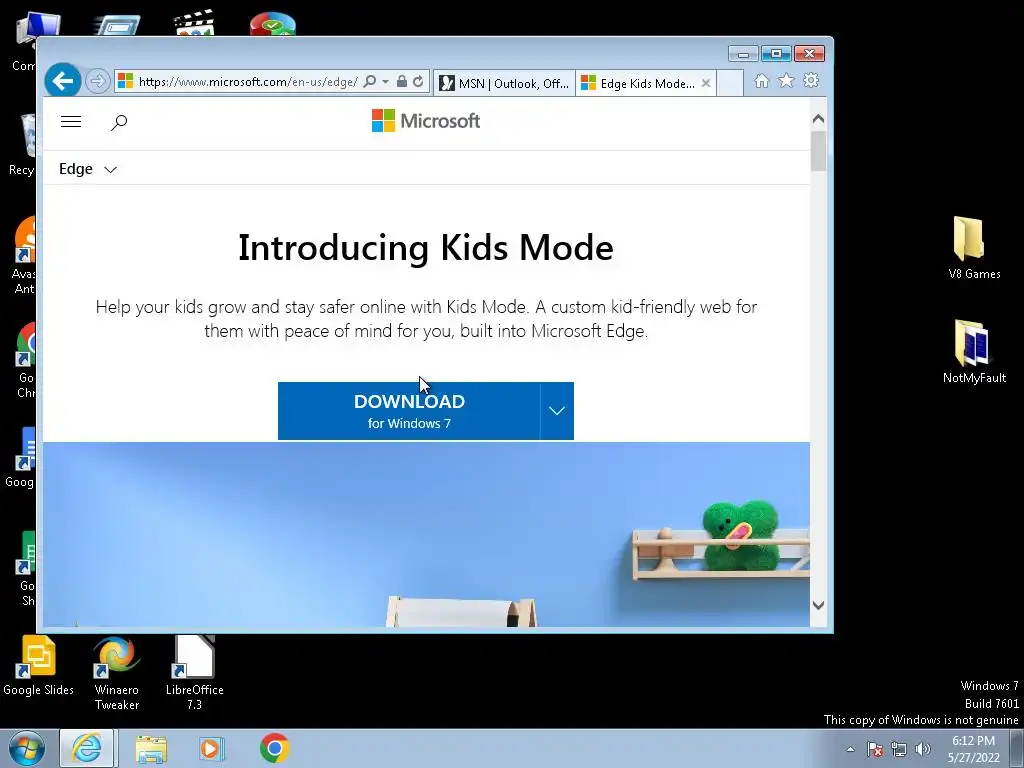
Task: Select the V8 Games folder icon
Action: pos(974,248)
